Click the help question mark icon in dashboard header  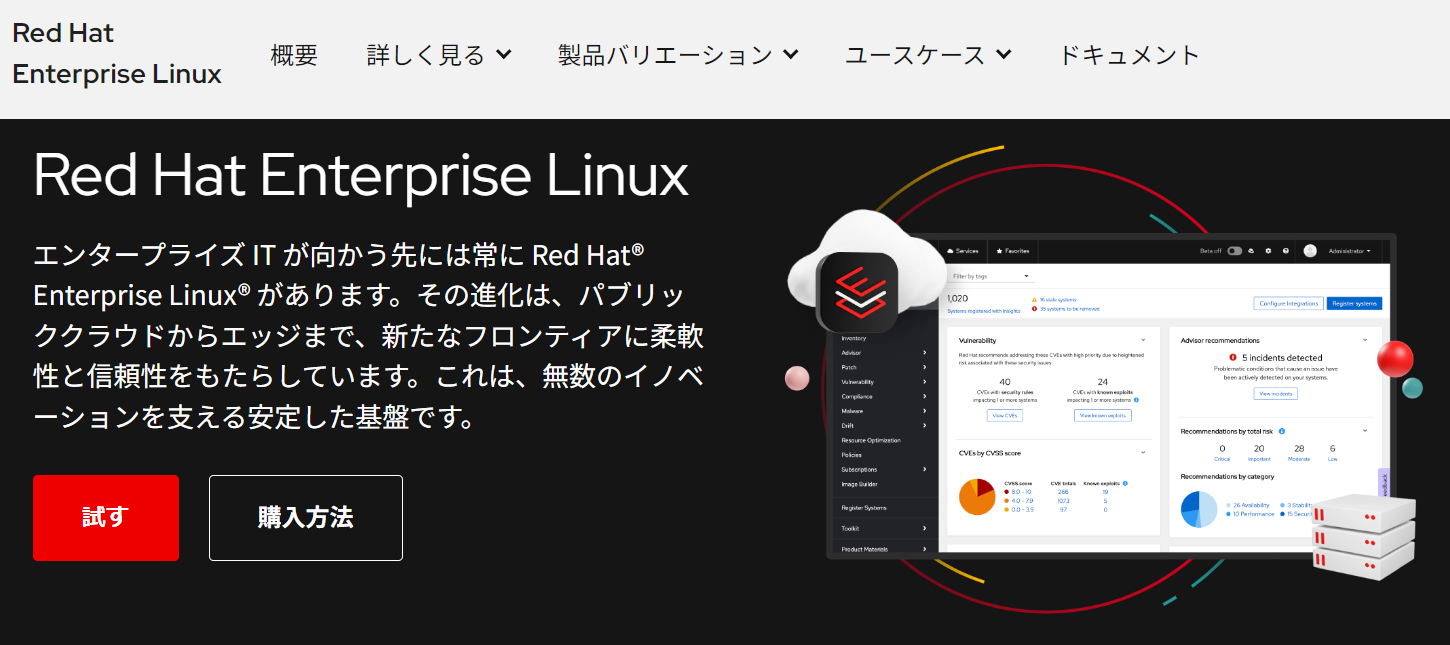[x=1285, y=251]
